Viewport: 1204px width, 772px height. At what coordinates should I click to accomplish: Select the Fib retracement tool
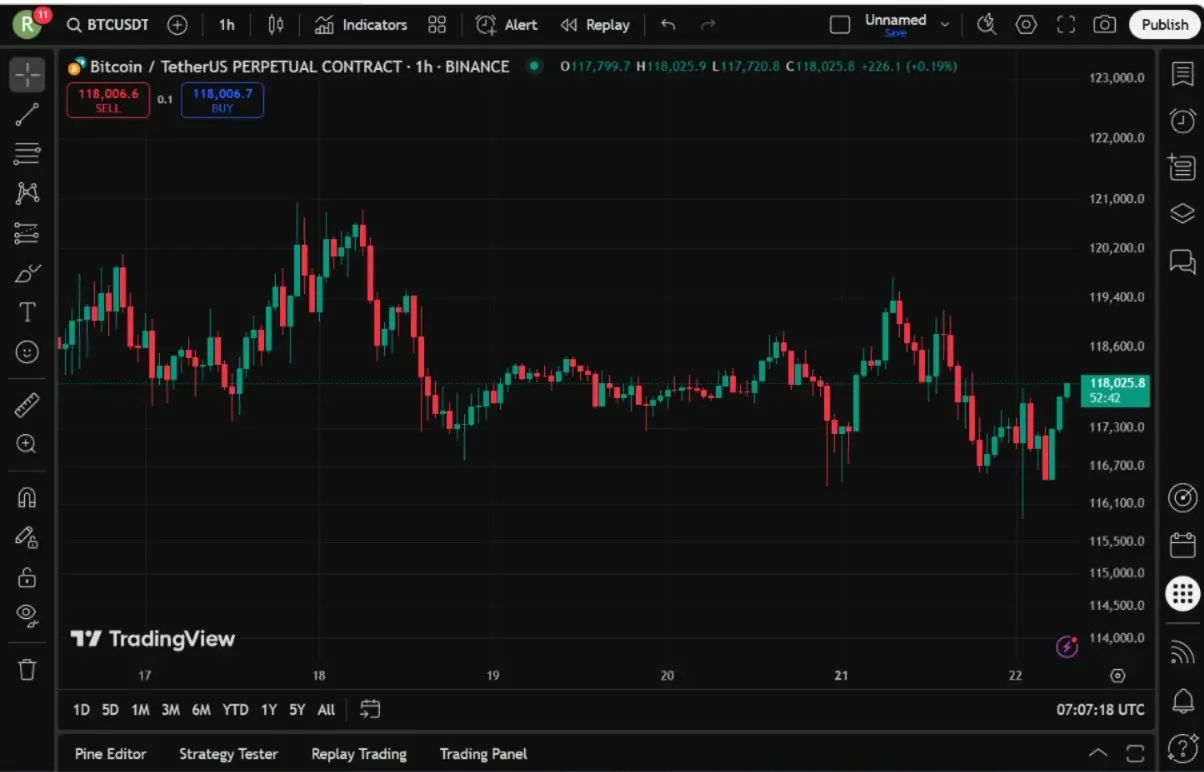(x=27, y=154)
